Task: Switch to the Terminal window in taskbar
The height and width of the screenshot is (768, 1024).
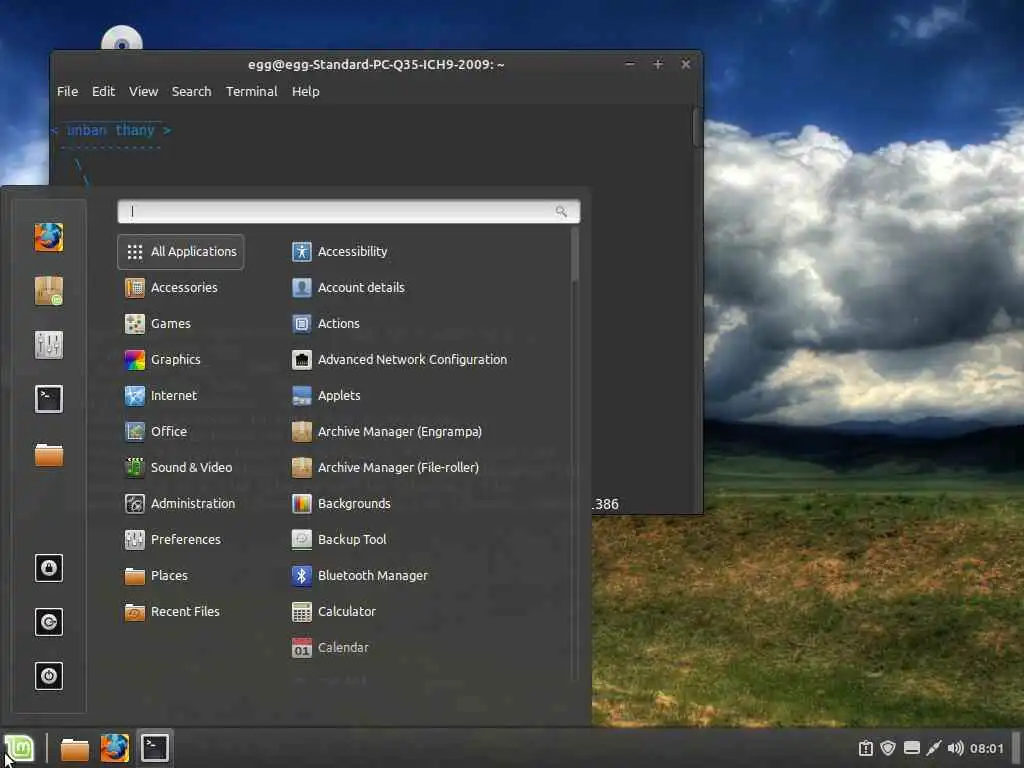Action: coord(155,748)
